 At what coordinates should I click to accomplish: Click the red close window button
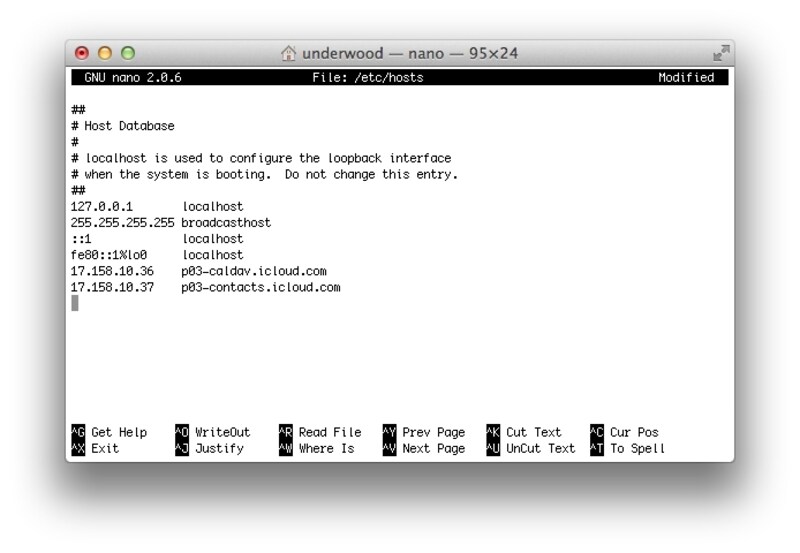(83, 54)
